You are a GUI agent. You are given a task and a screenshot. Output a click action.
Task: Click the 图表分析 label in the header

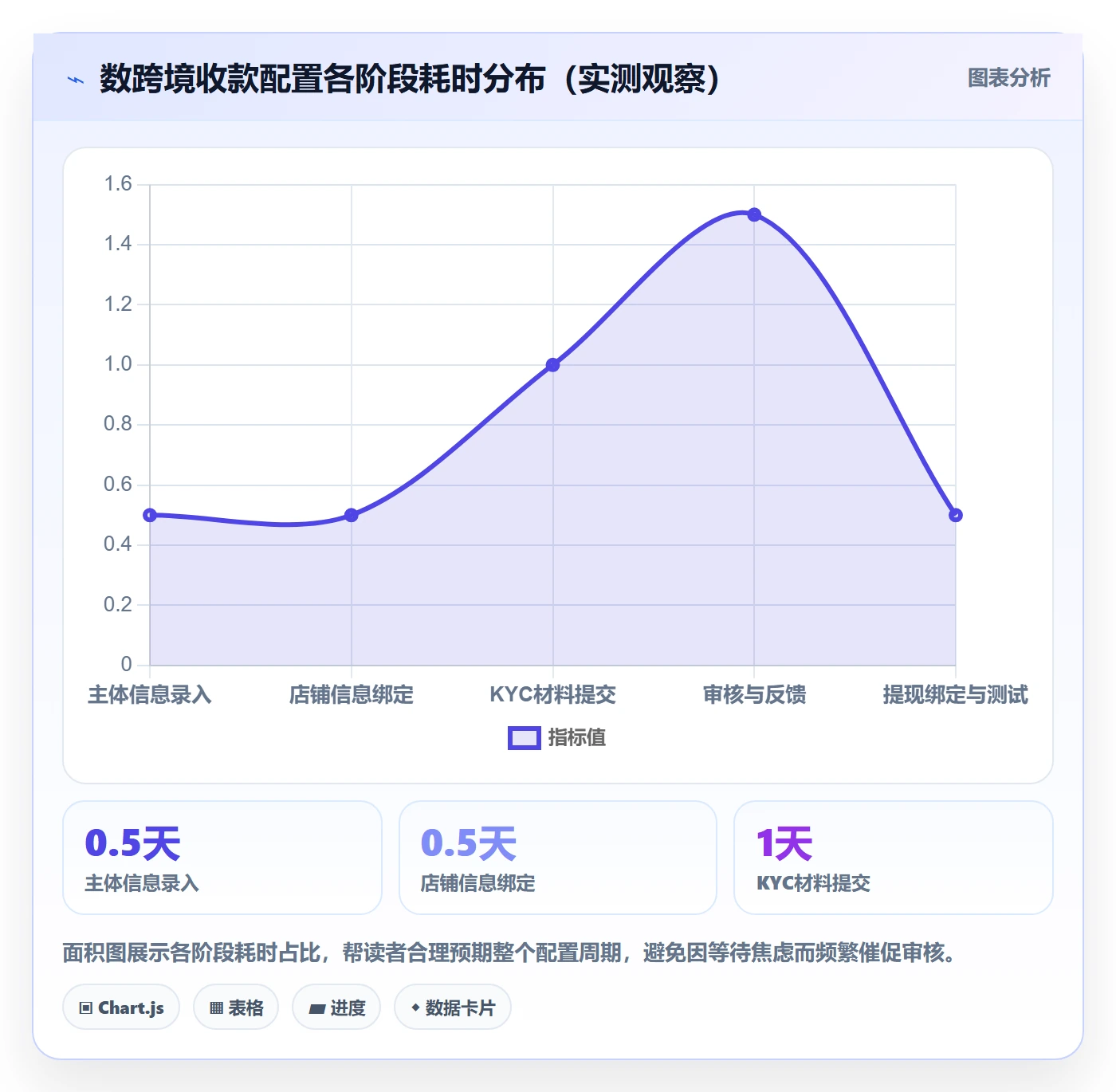pos(1008,78)
